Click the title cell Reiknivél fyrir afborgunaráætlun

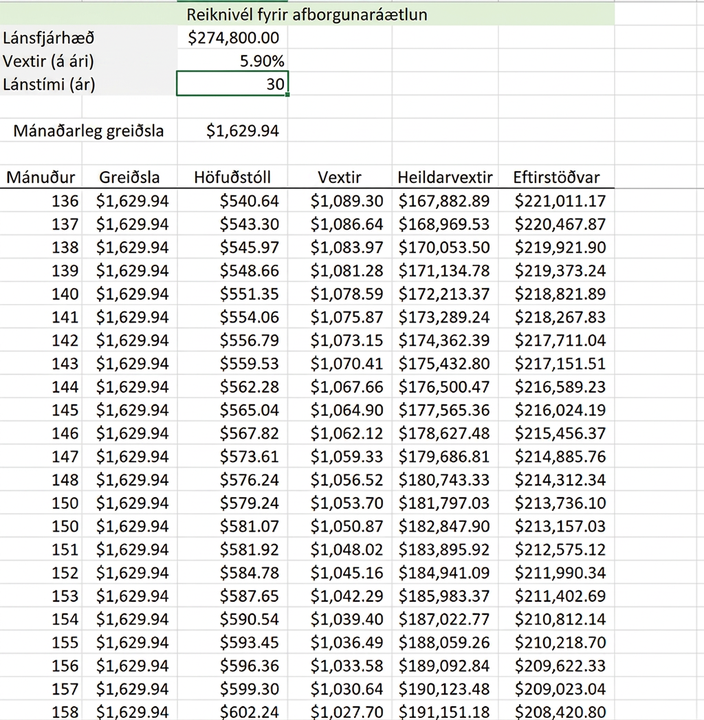click(307, 15)
